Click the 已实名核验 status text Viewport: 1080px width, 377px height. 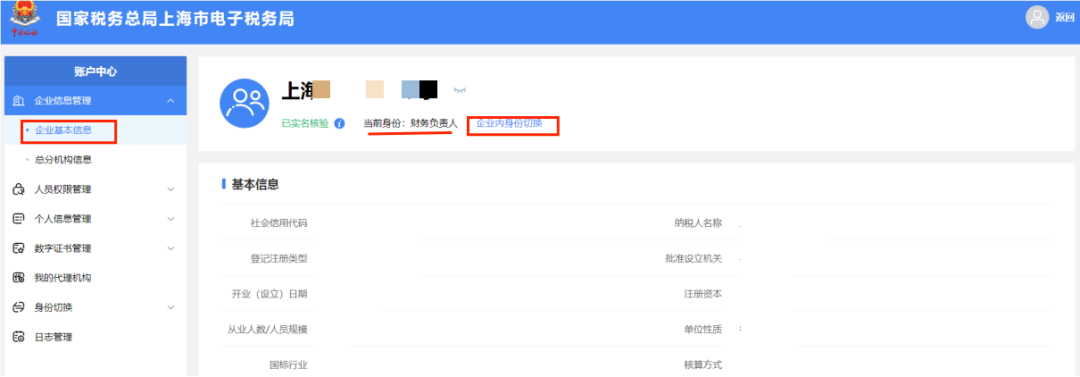click(305, 124)
